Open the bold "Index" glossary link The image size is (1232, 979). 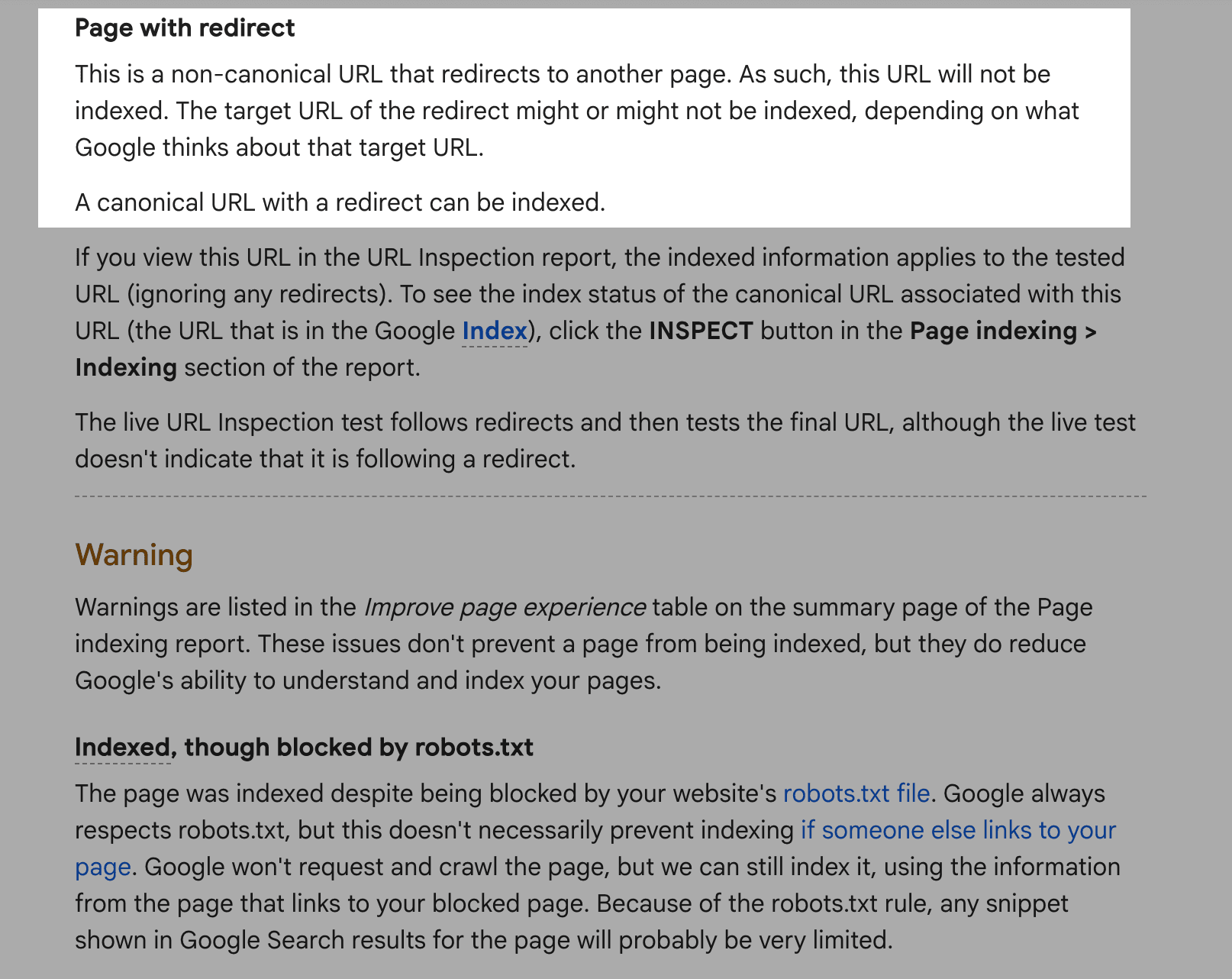pyautogui.click(x=495, y=331)
